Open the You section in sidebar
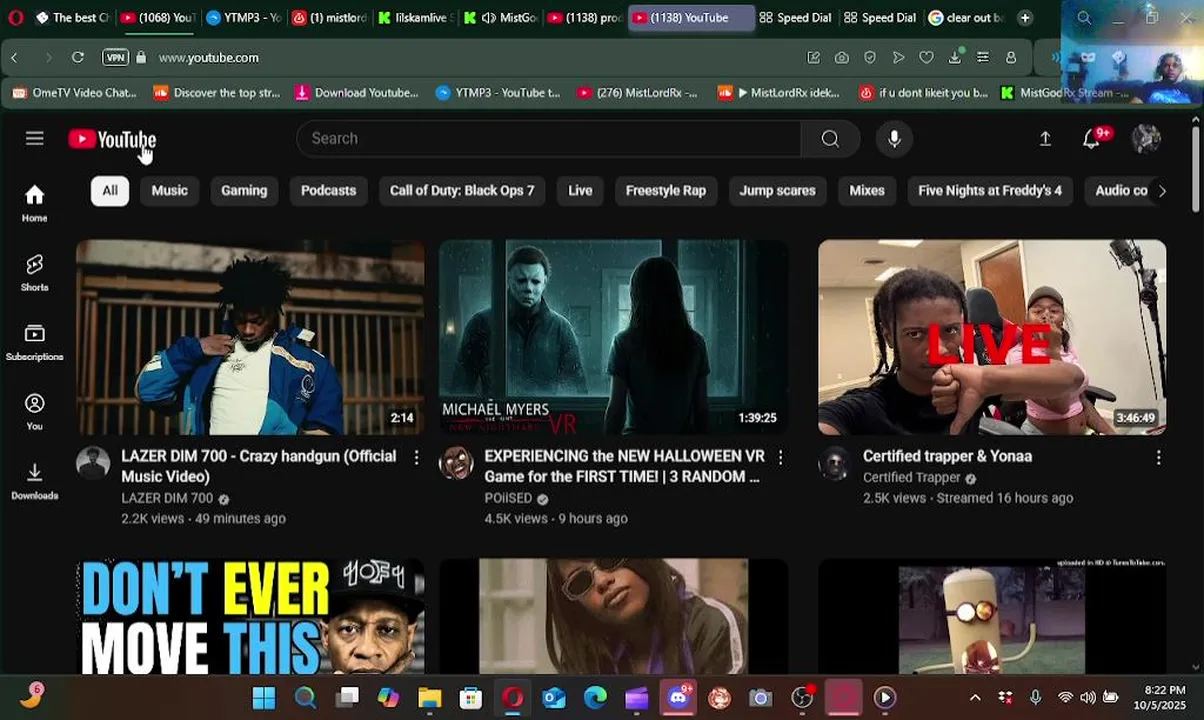The width and height of the screenshot is (1204, 720). click(35, 411)
